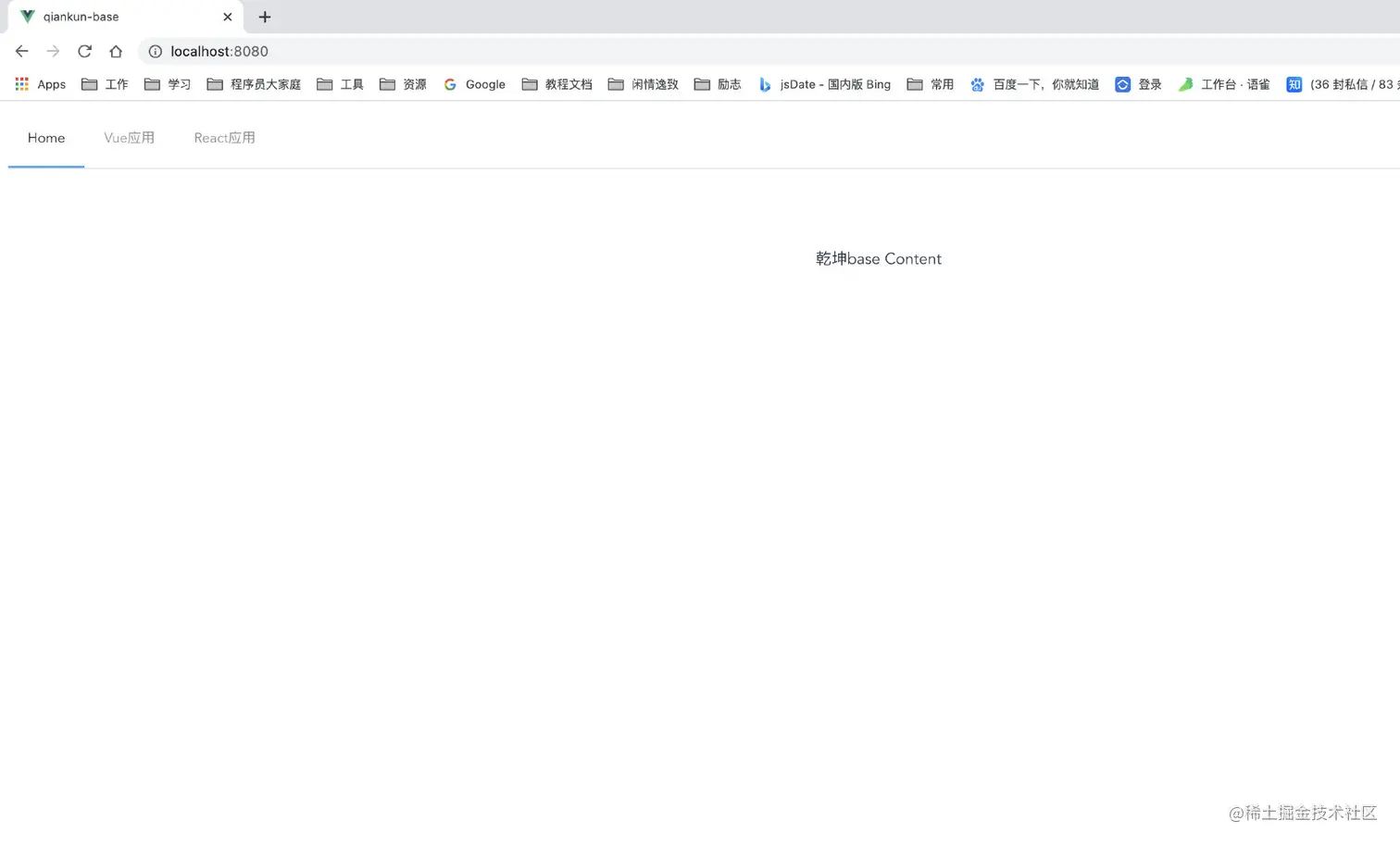Select the qiankun-base browser tab
The width and height of the screenshot is (1400, 845).
[x=125, y=17]
